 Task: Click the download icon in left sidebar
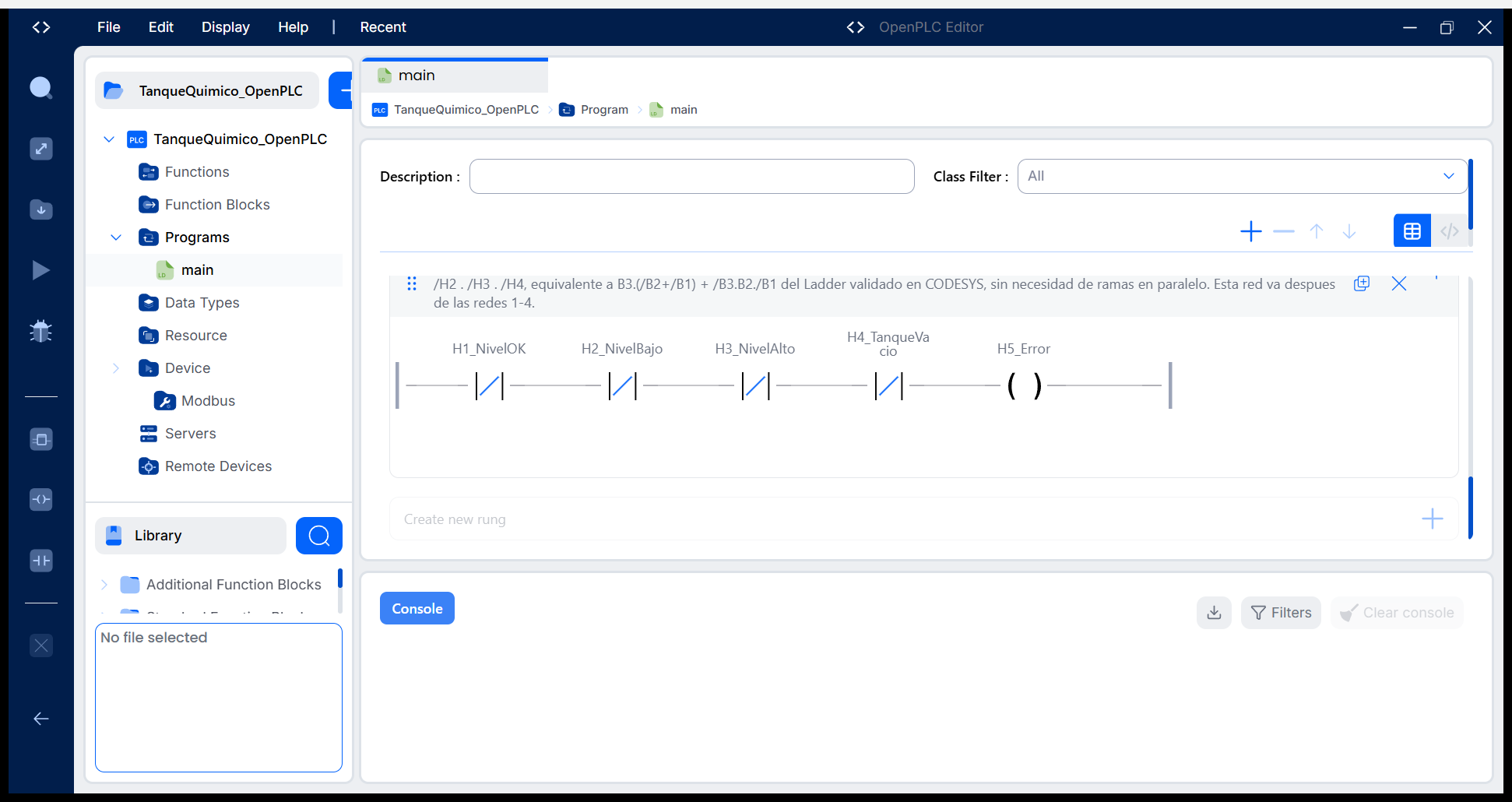41,209
